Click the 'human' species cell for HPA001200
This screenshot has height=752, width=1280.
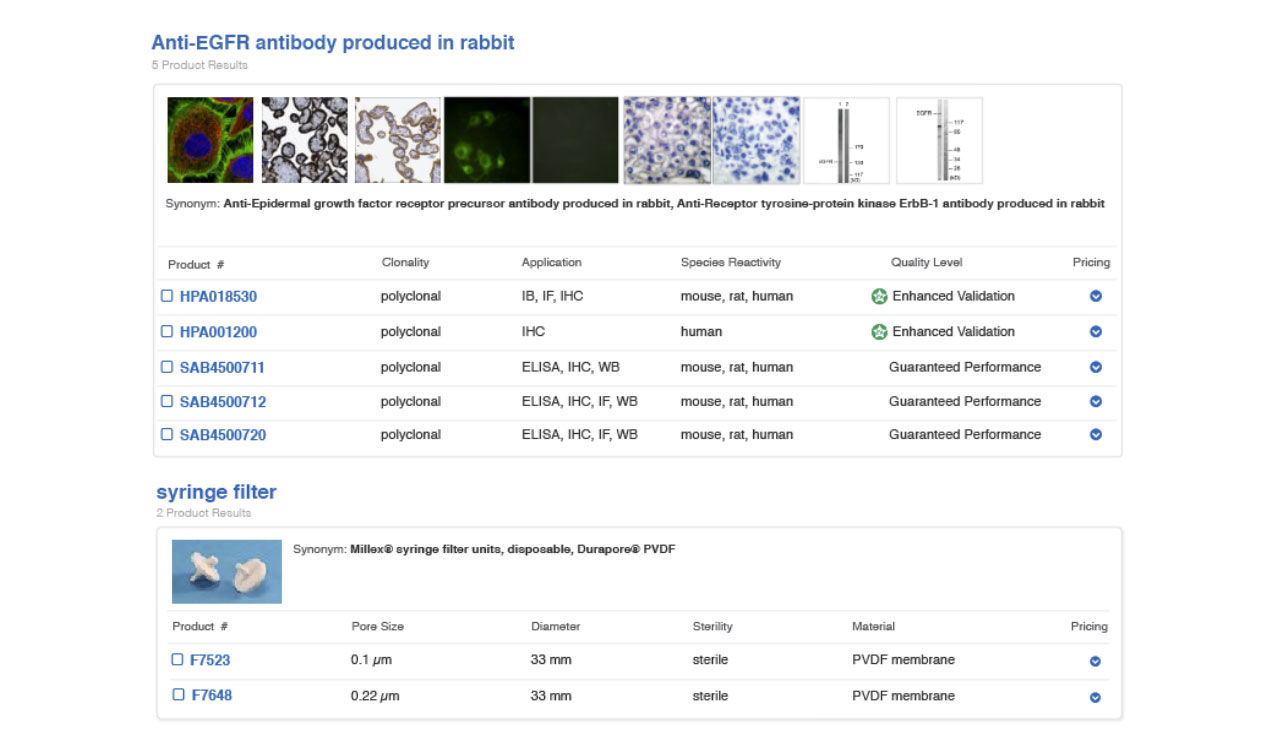[701, 331]
